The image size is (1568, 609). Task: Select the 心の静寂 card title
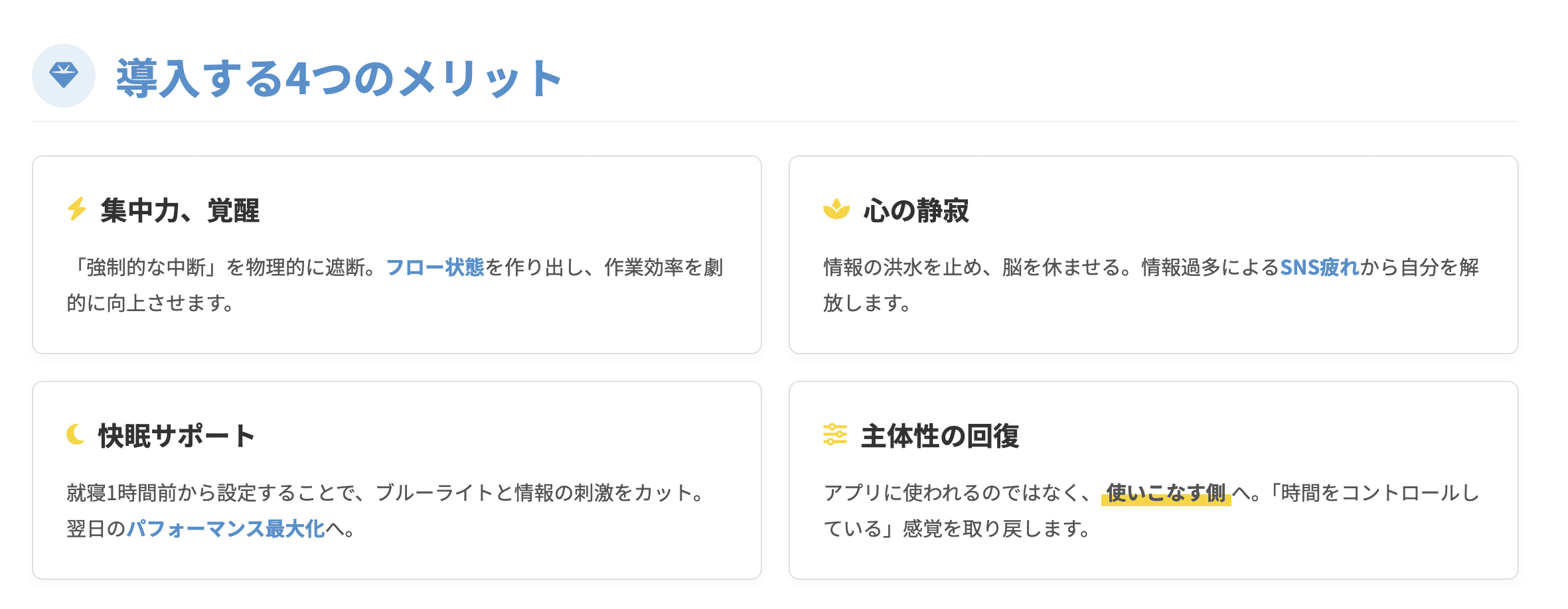916,211
